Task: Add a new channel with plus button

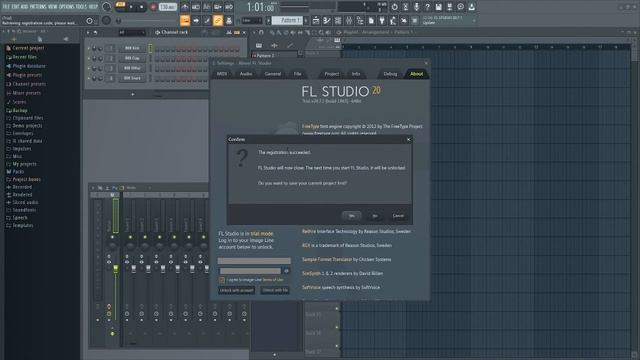Action: coord(132,94)
